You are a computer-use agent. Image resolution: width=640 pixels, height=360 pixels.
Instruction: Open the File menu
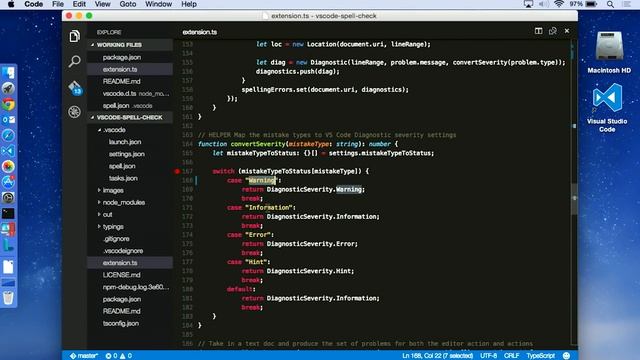coord(58,4)
